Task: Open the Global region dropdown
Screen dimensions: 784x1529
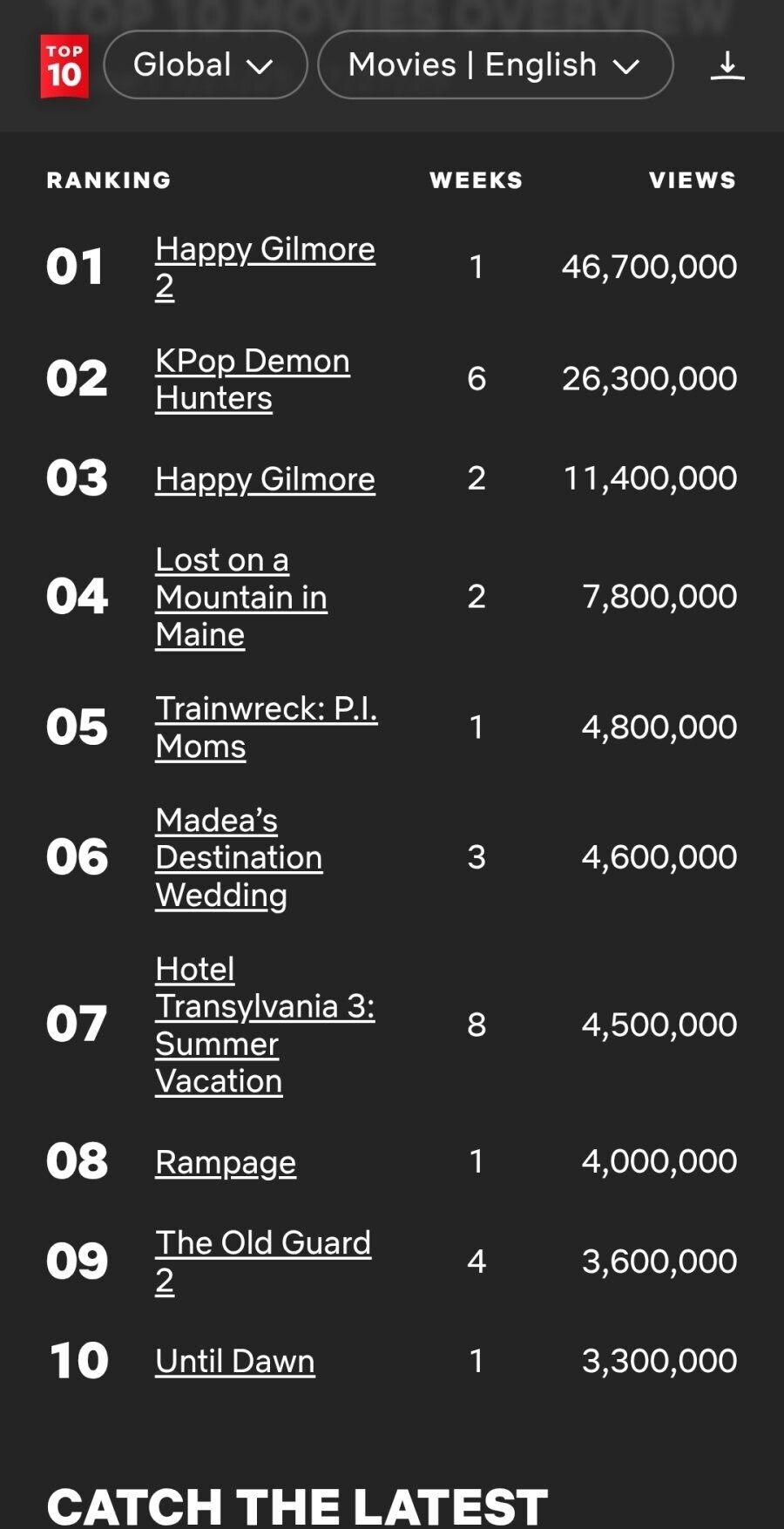Action: pyautogui.click(x=205, y=65)
